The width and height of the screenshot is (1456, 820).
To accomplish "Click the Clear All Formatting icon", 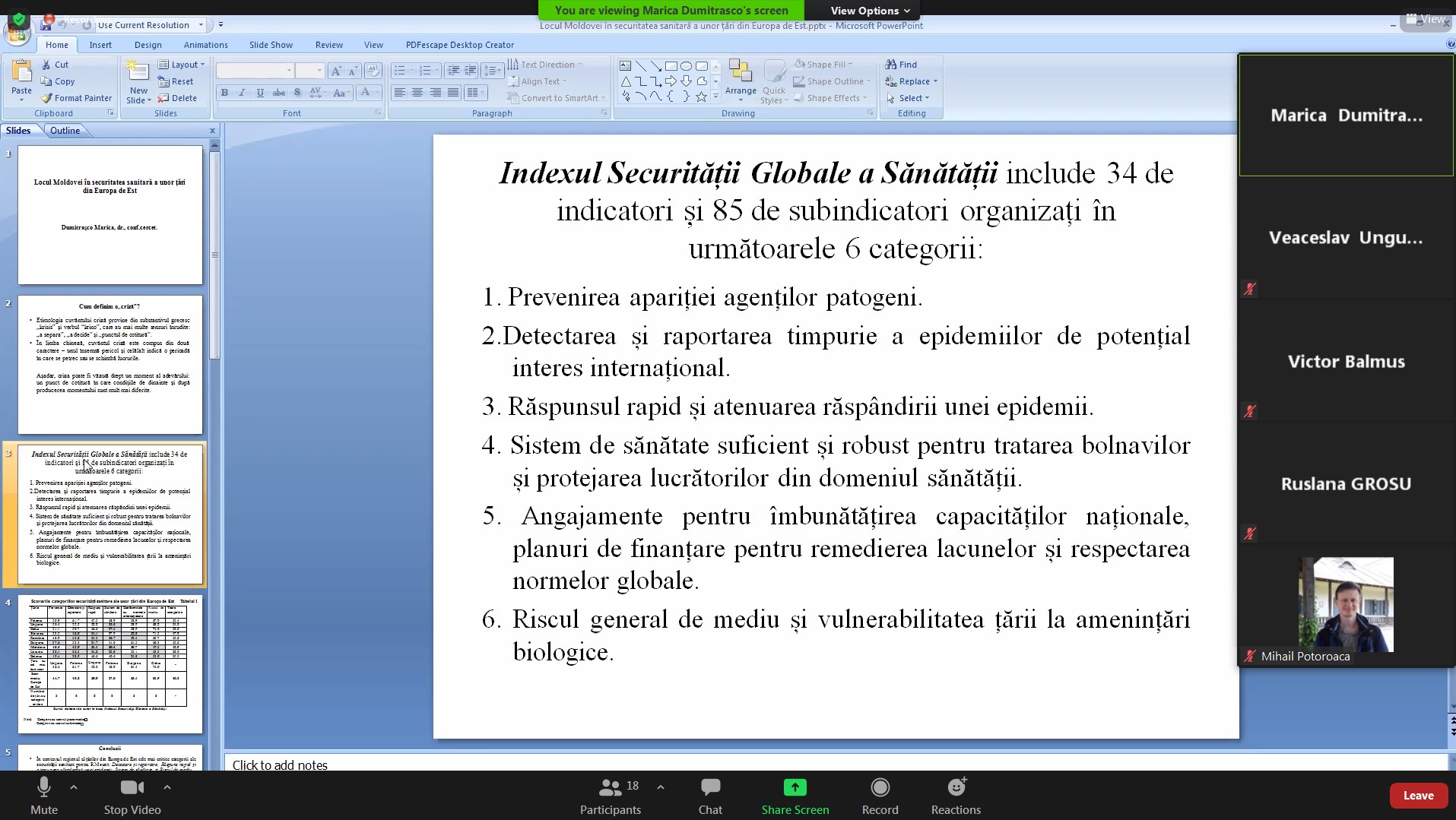I will [373, 71].
